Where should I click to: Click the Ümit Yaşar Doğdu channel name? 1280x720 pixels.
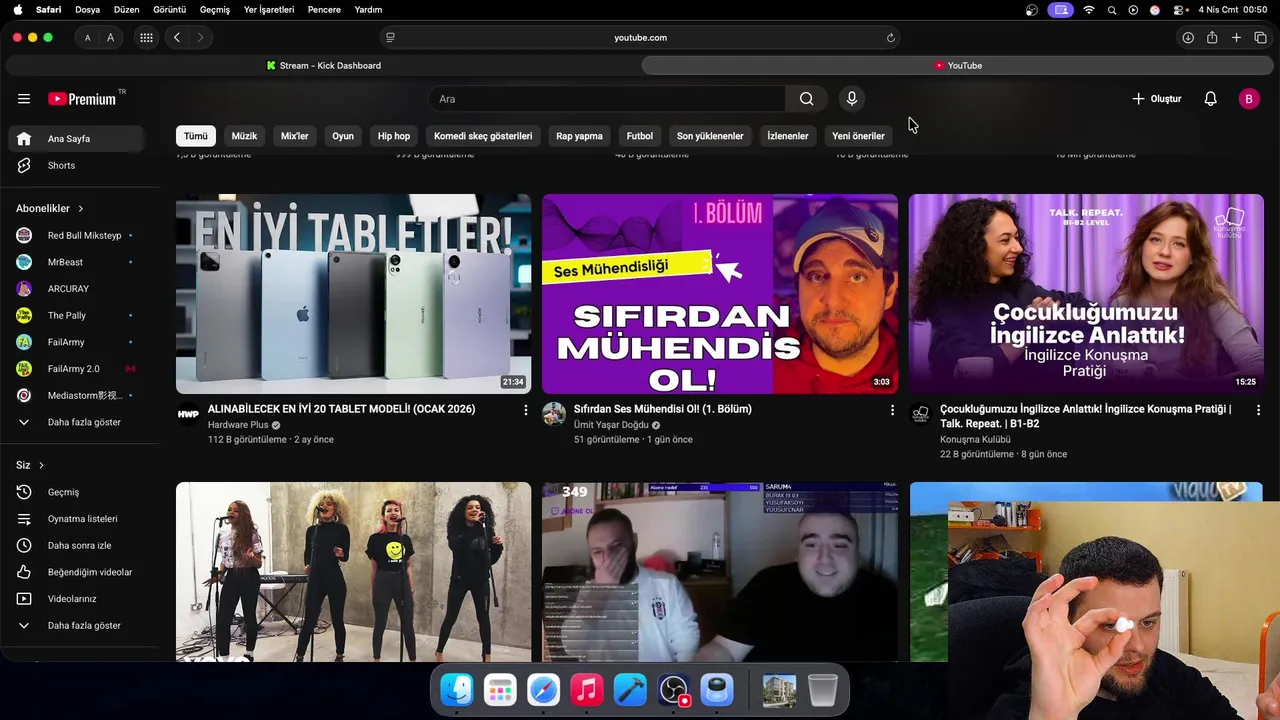(x=611, y=425)
